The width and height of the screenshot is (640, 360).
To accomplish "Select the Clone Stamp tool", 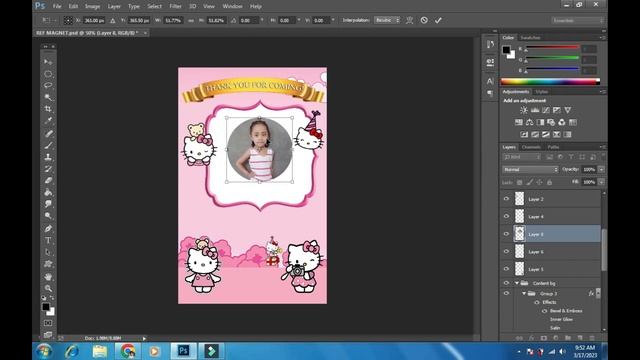I will coord(48,157).
